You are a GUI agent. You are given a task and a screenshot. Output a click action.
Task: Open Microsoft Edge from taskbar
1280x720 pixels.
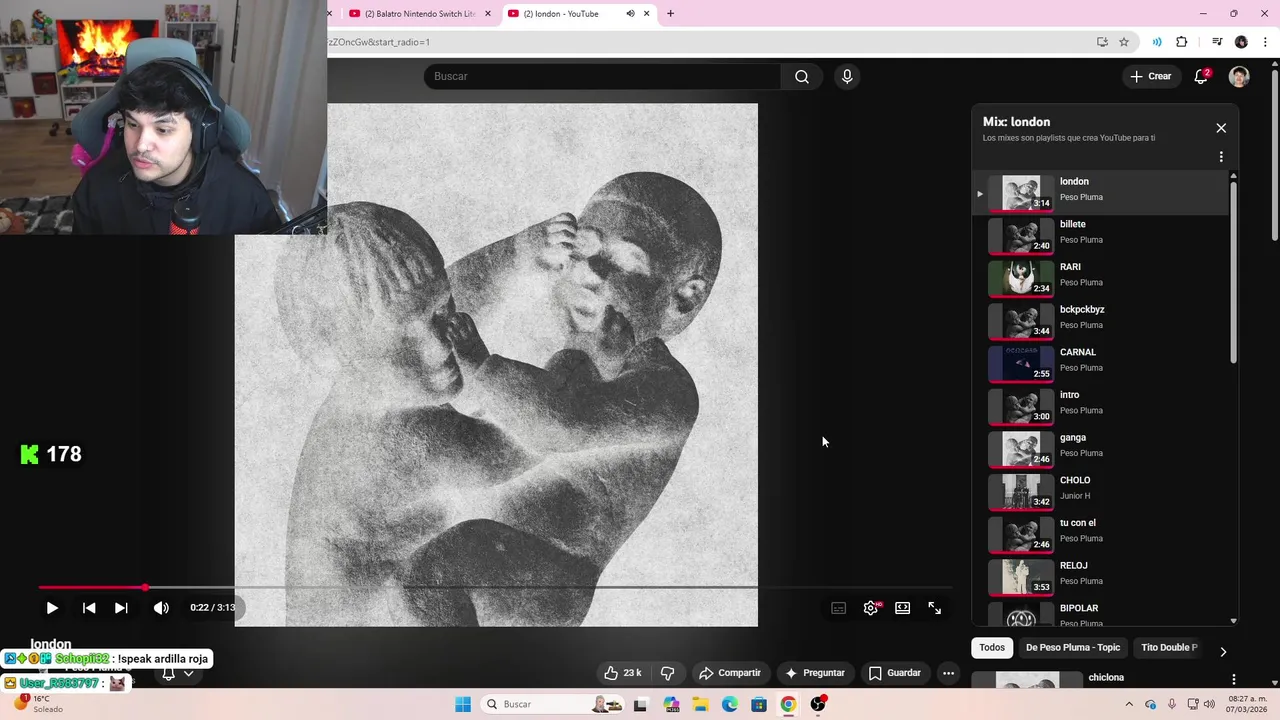point(730,704)
